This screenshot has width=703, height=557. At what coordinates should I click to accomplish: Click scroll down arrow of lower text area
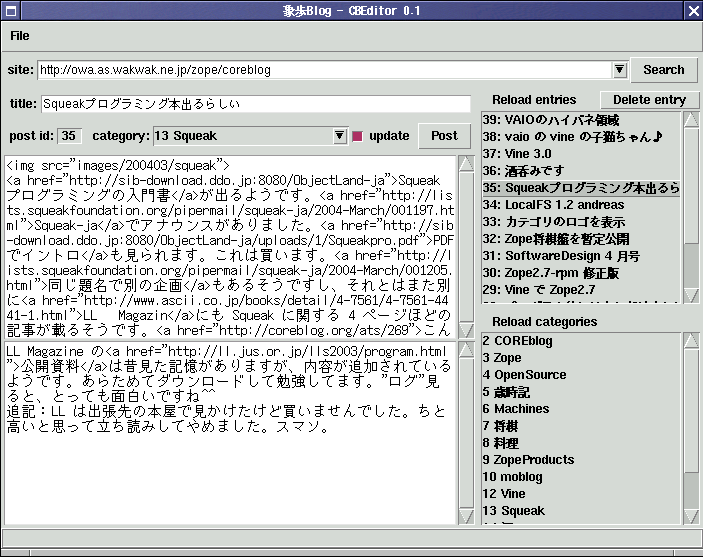[466, 516]
